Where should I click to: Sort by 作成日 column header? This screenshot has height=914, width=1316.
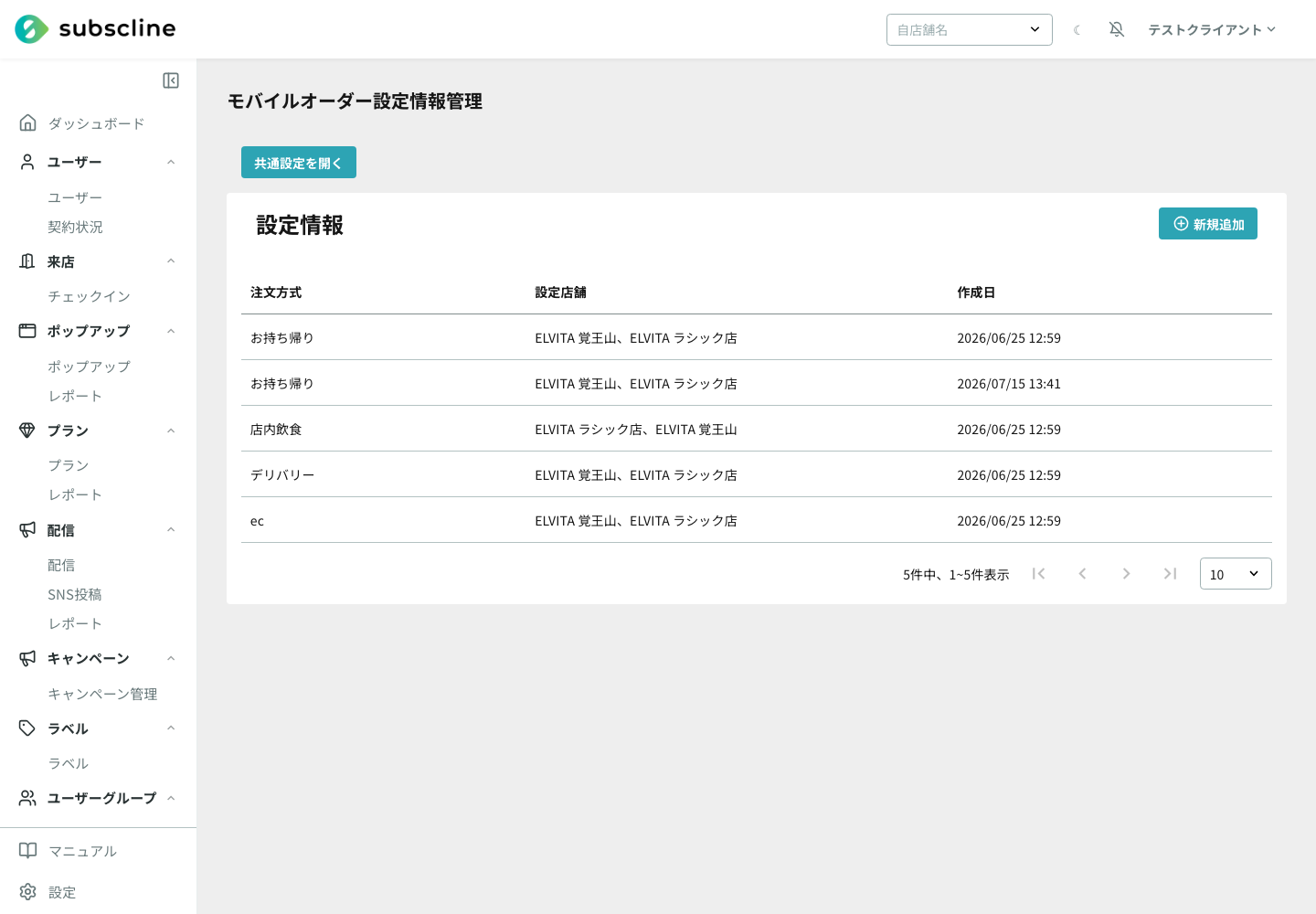coord(976,292)
